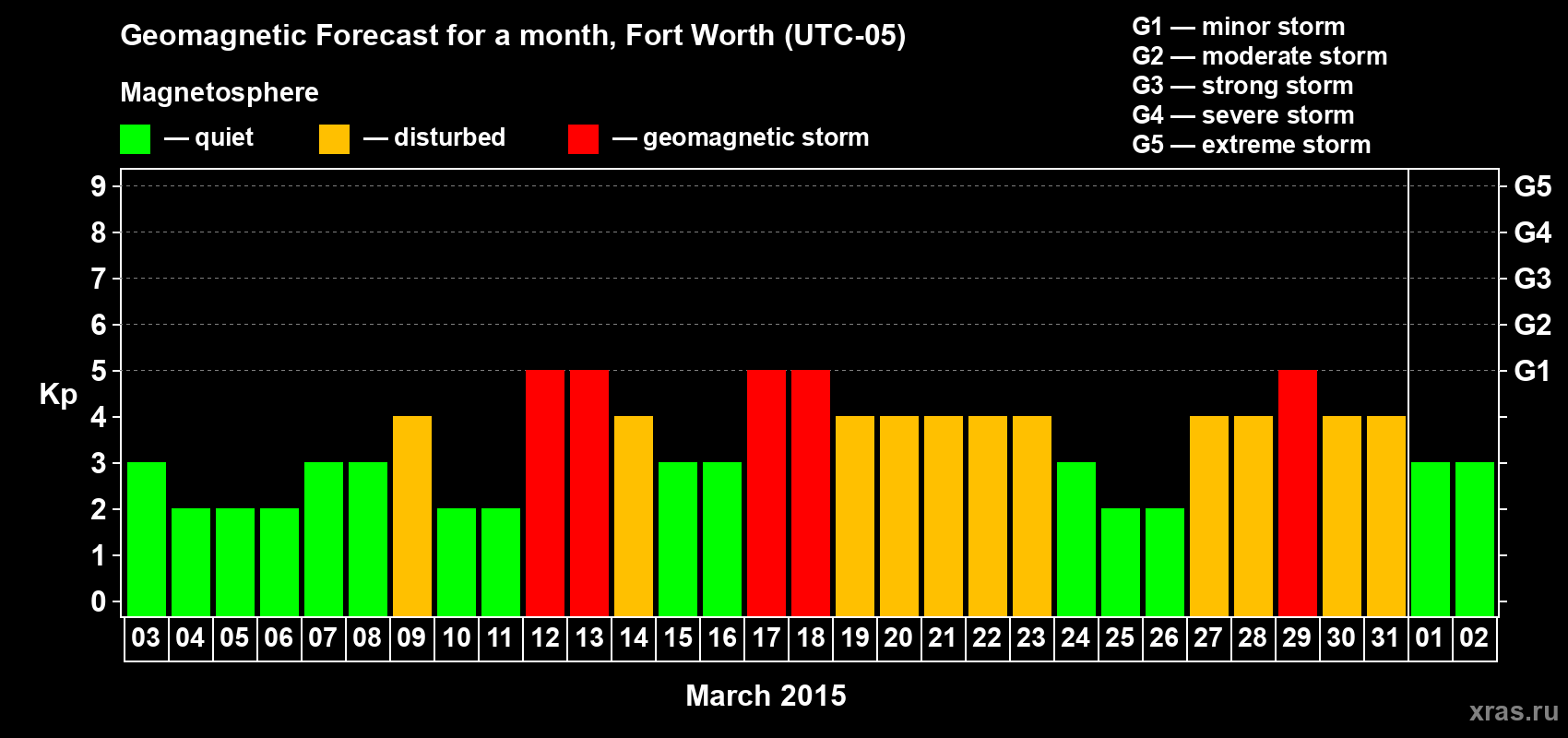Click the G5 right axis label
This screenshot has width=1568, height=738.
(x=1533, y=186)
